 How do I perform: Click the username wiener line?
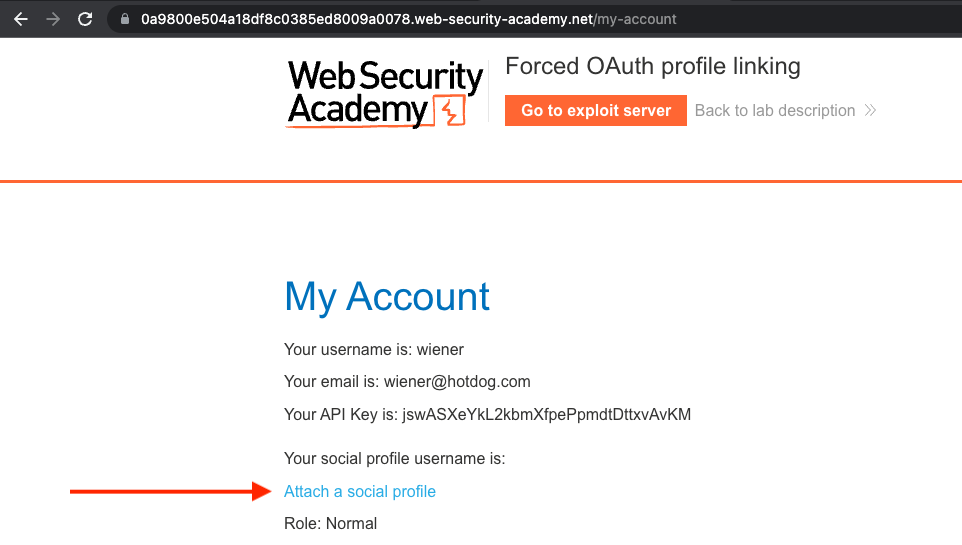coord(374,350)
